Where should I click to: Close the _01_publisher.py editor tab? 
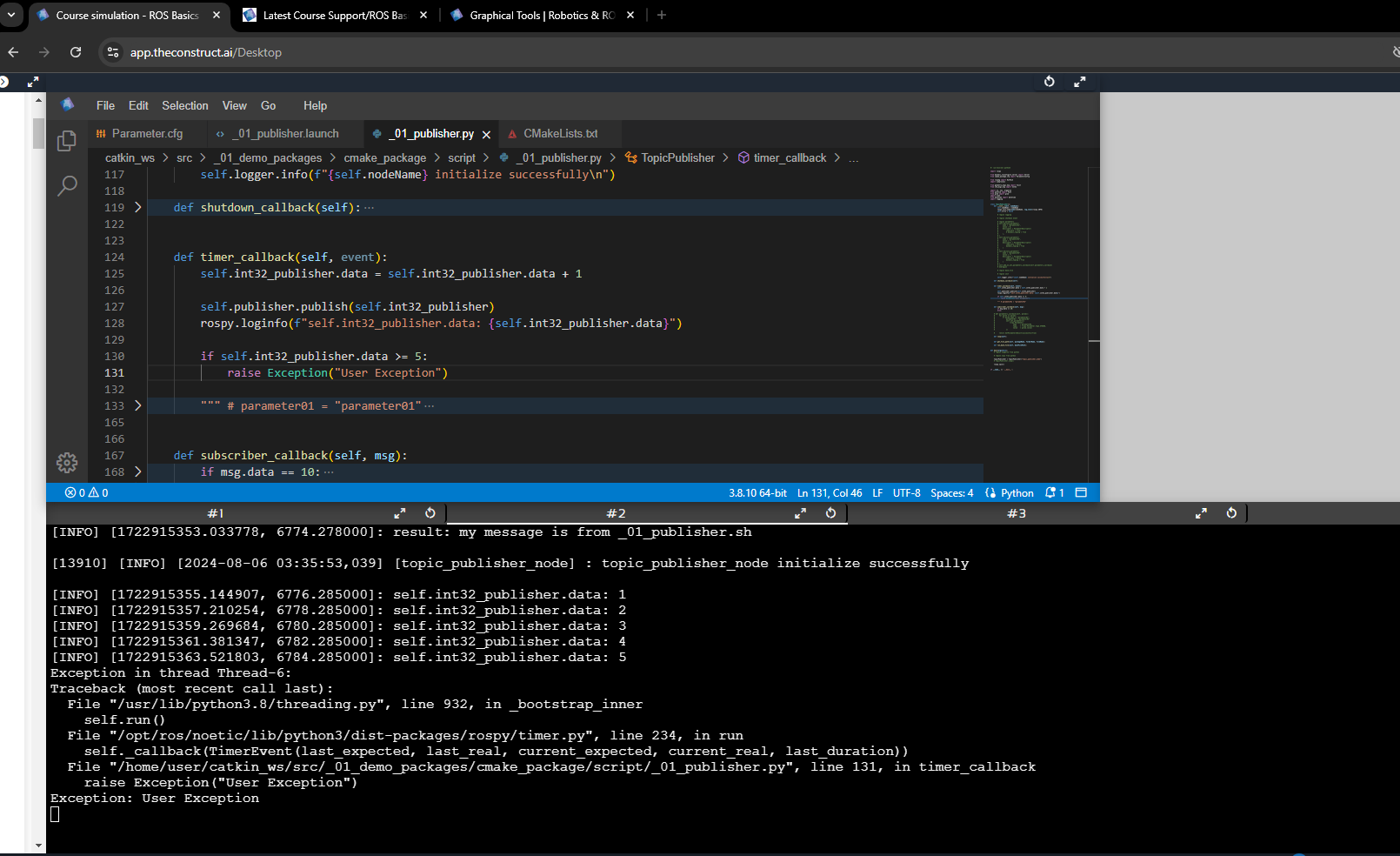click(486, 134)
